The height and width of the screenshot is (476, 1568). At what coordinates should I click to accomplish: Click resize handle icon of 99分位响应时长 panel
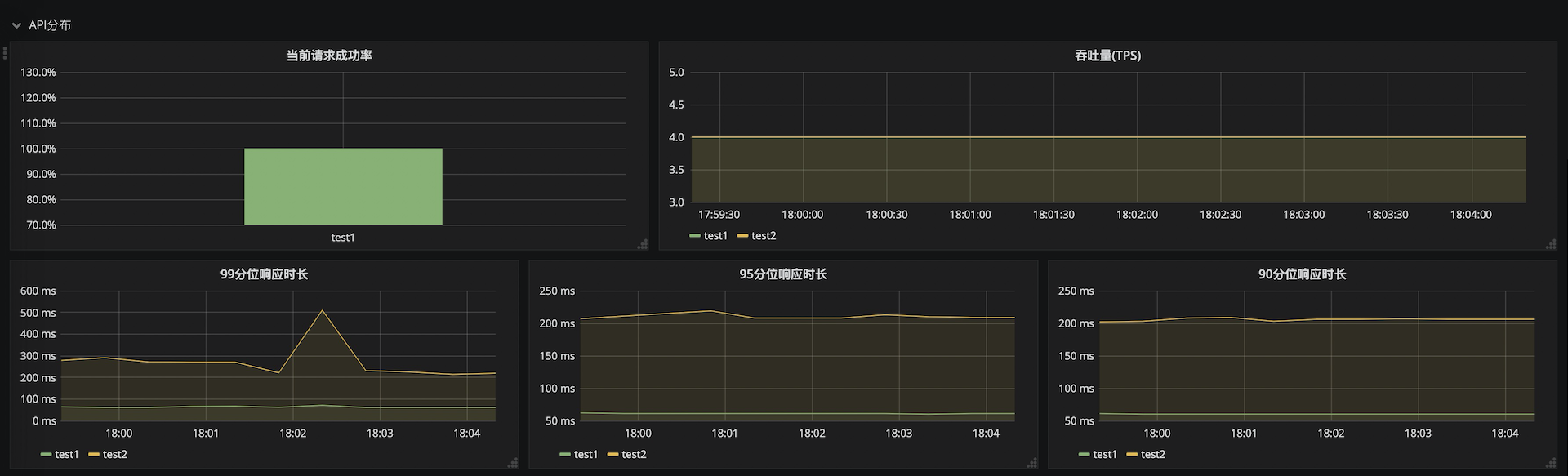coord(513,463)
